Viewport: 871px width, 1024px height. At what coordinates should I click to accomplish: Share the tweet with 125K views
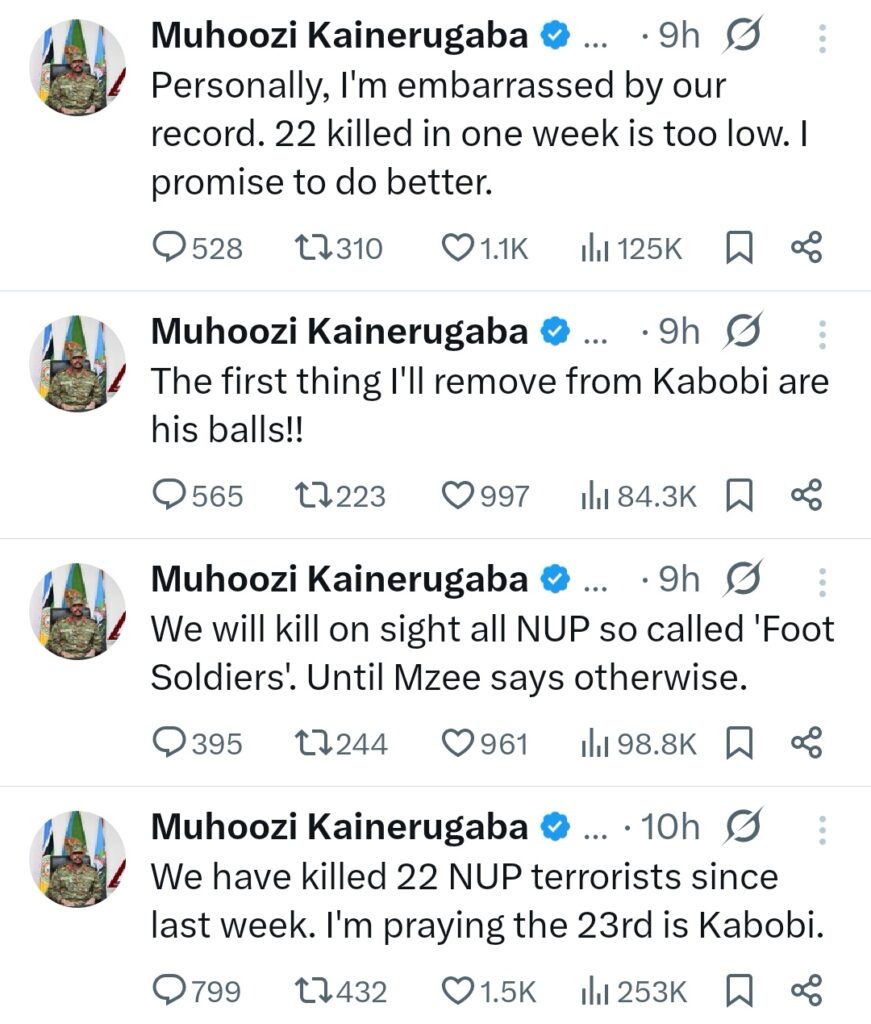(806, 248)
